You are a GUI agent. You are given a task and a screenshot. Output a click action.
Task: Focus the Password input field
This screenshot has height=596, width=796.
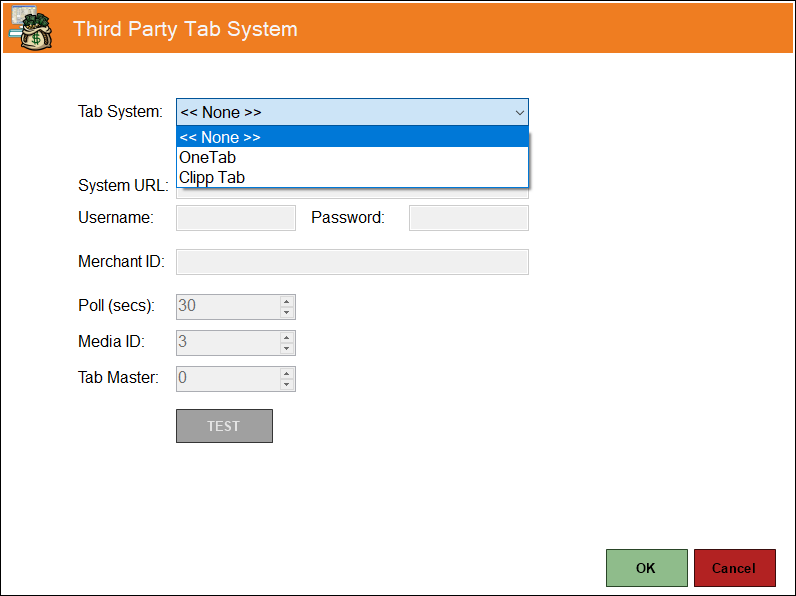[x=469, y=218]
